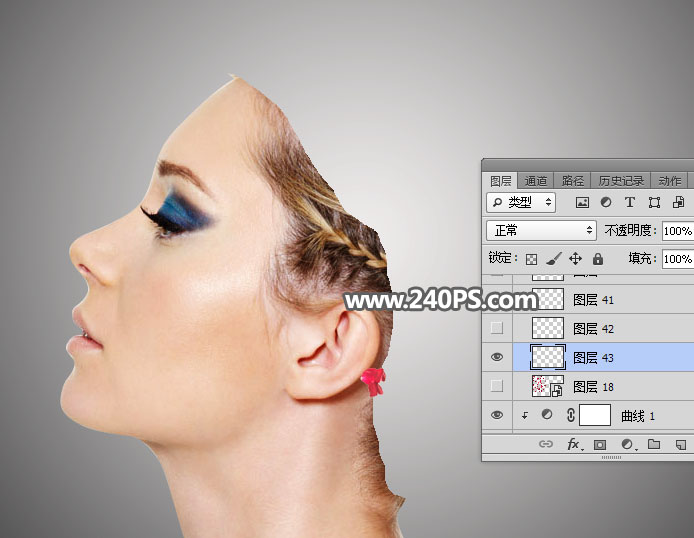
Task: Filter layers by type (T) icon
Action: 629,203
